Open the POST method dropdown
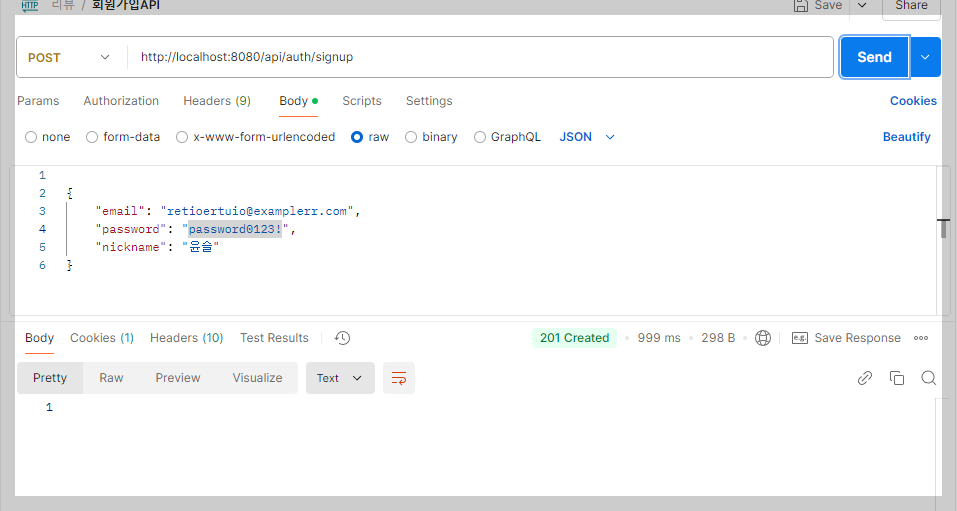 tap(69, 57)
